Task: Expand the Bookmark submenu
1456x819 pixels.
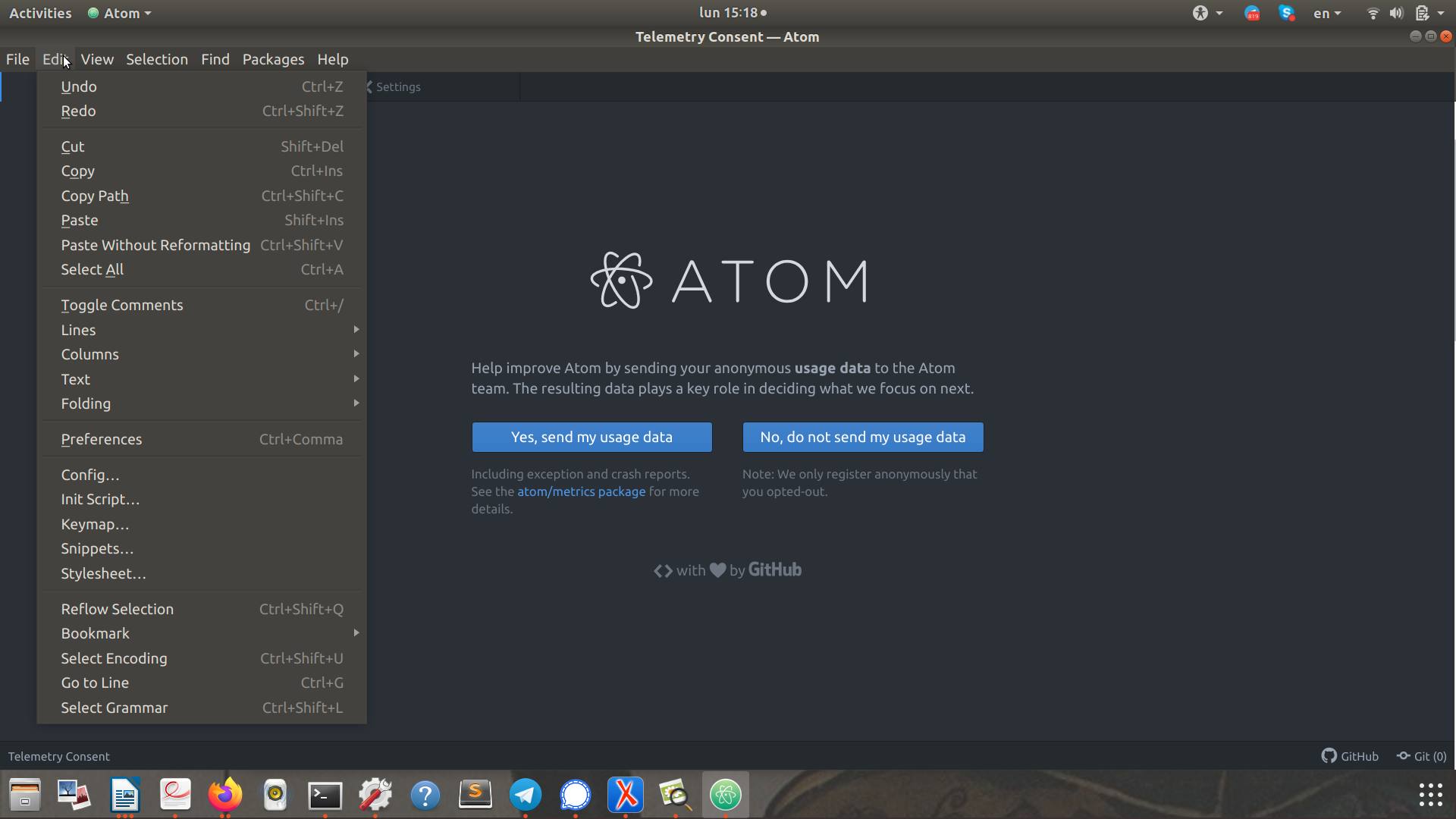Action: pos(202,633)
